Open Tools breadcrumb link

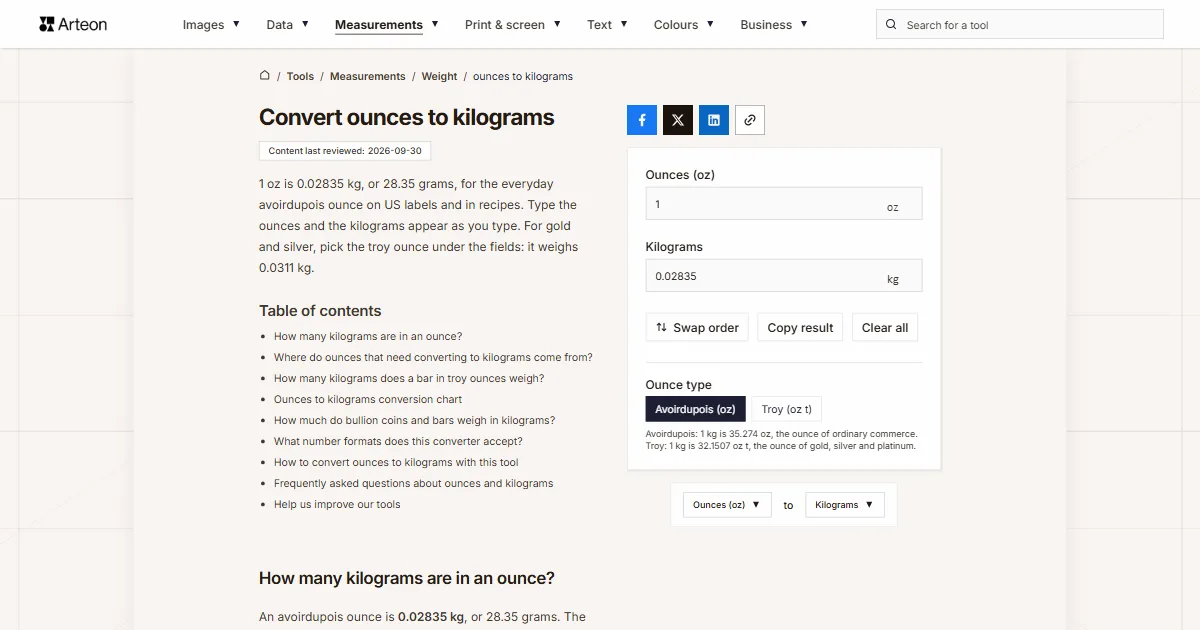click(300, 76)
